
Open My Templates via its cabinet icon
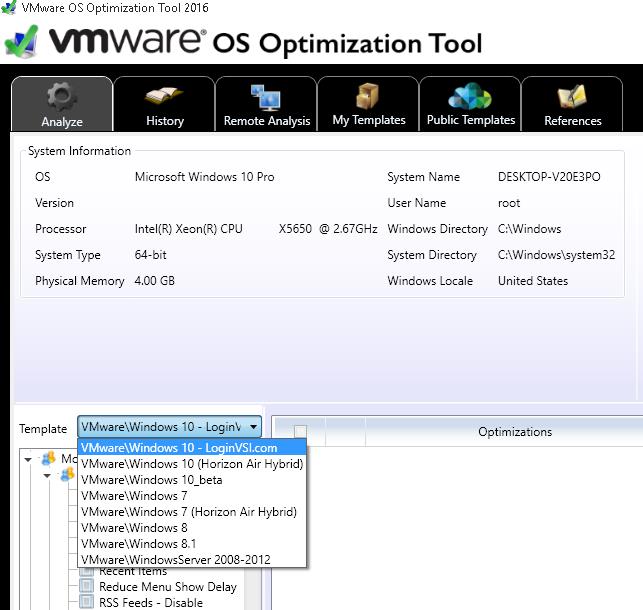tap(367, 96)
